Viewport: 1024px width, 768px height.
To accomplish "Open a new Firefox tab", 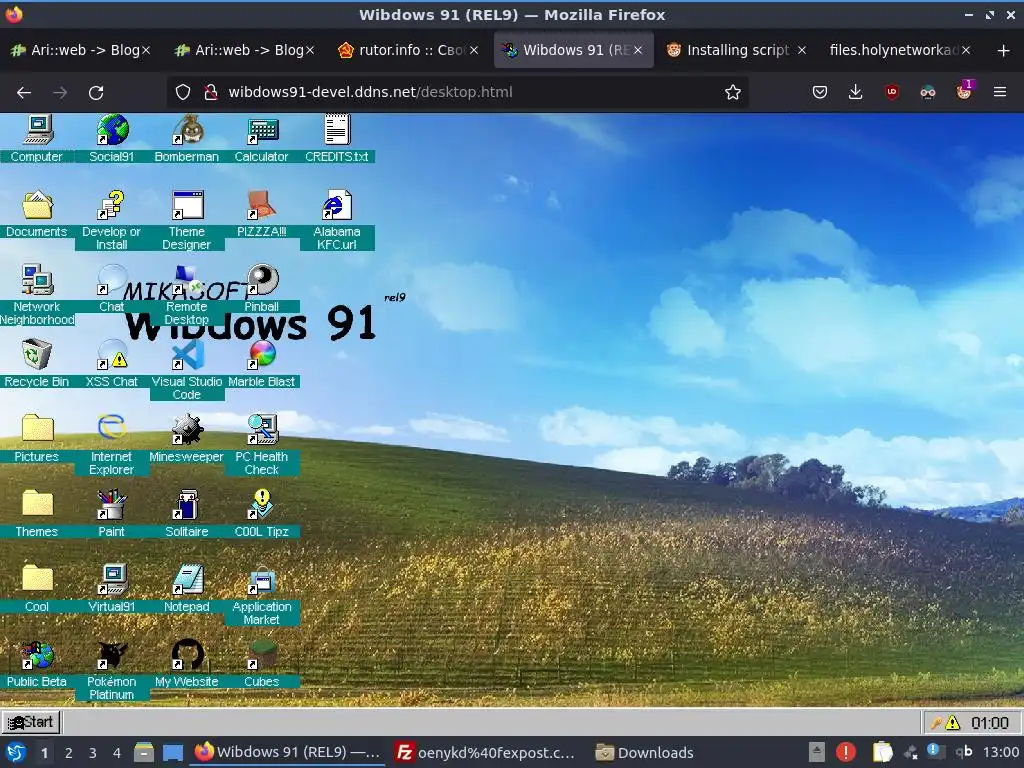I will (1003, 50).
